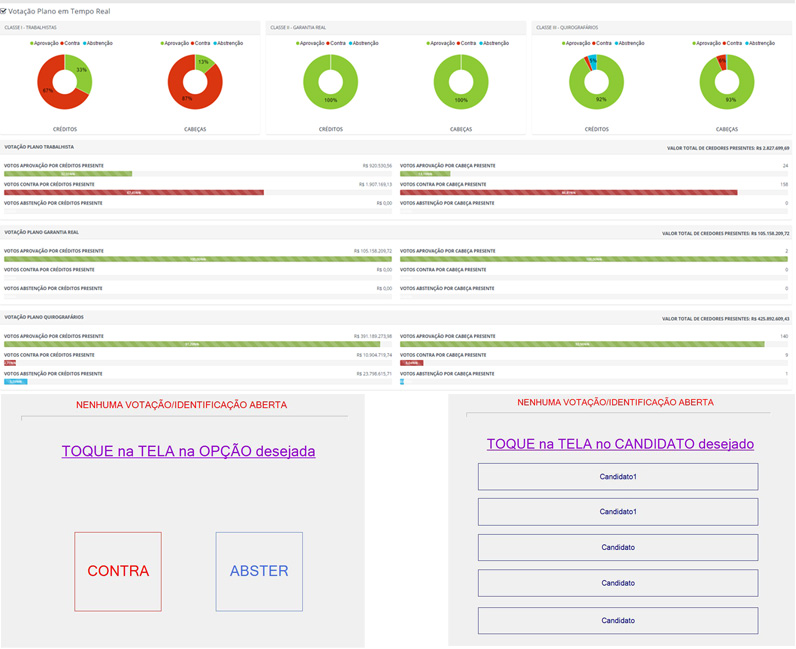
Task: Click green 100% donut for Garantia Real Créditos
Action: [331, 60]
